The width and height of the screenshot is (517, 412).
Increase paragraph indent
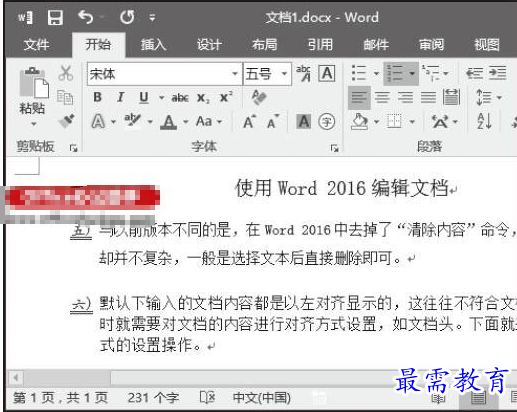pyautogui.click(x=498, y=73)
